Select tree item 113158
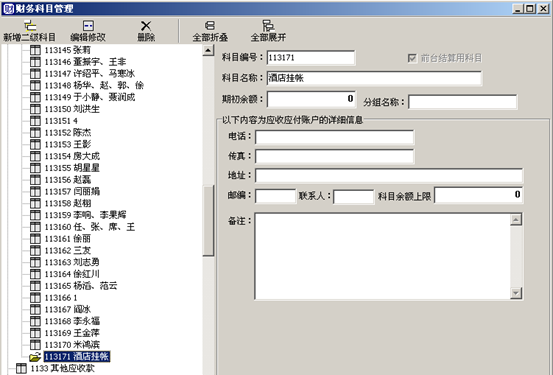This screenshot has width=553, height=375. pyautogui.click(x=68, y=204)
